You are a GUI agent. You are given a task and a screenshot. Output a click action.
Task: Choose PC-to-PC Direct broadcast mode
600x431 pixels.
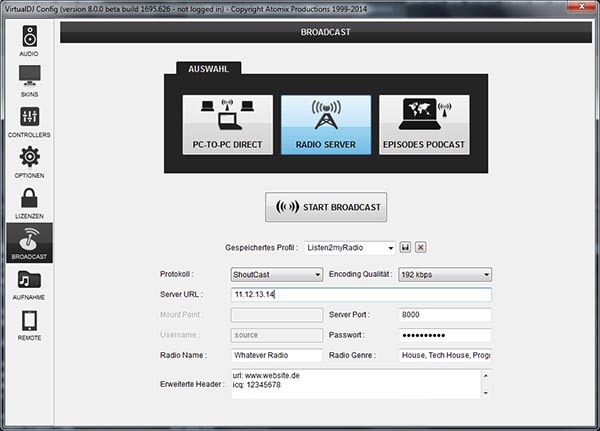coord(228,125)
